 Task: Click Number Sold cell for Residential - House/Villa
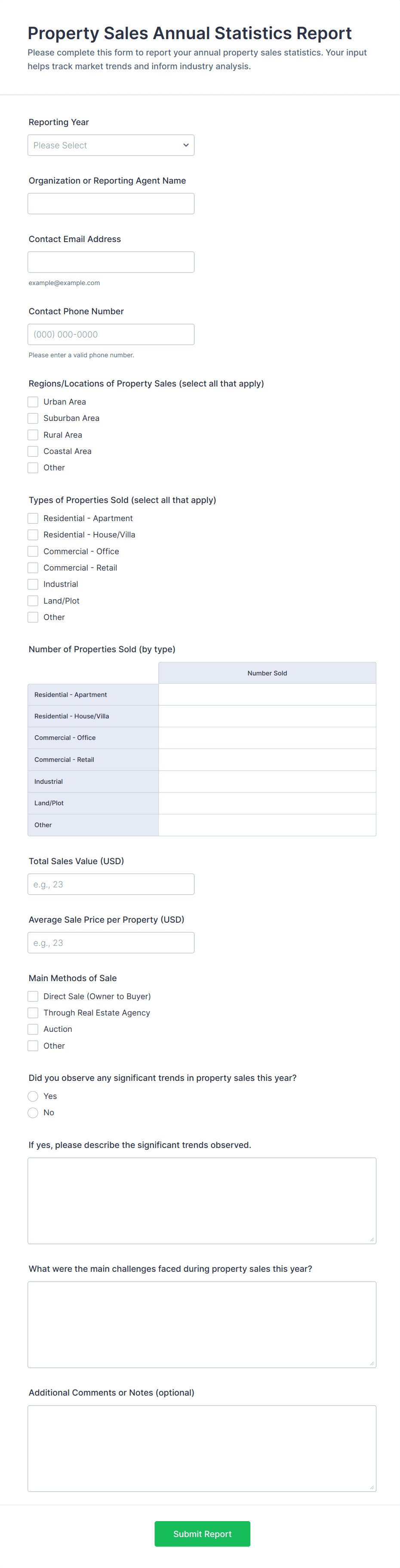click(x=267, y=716)
